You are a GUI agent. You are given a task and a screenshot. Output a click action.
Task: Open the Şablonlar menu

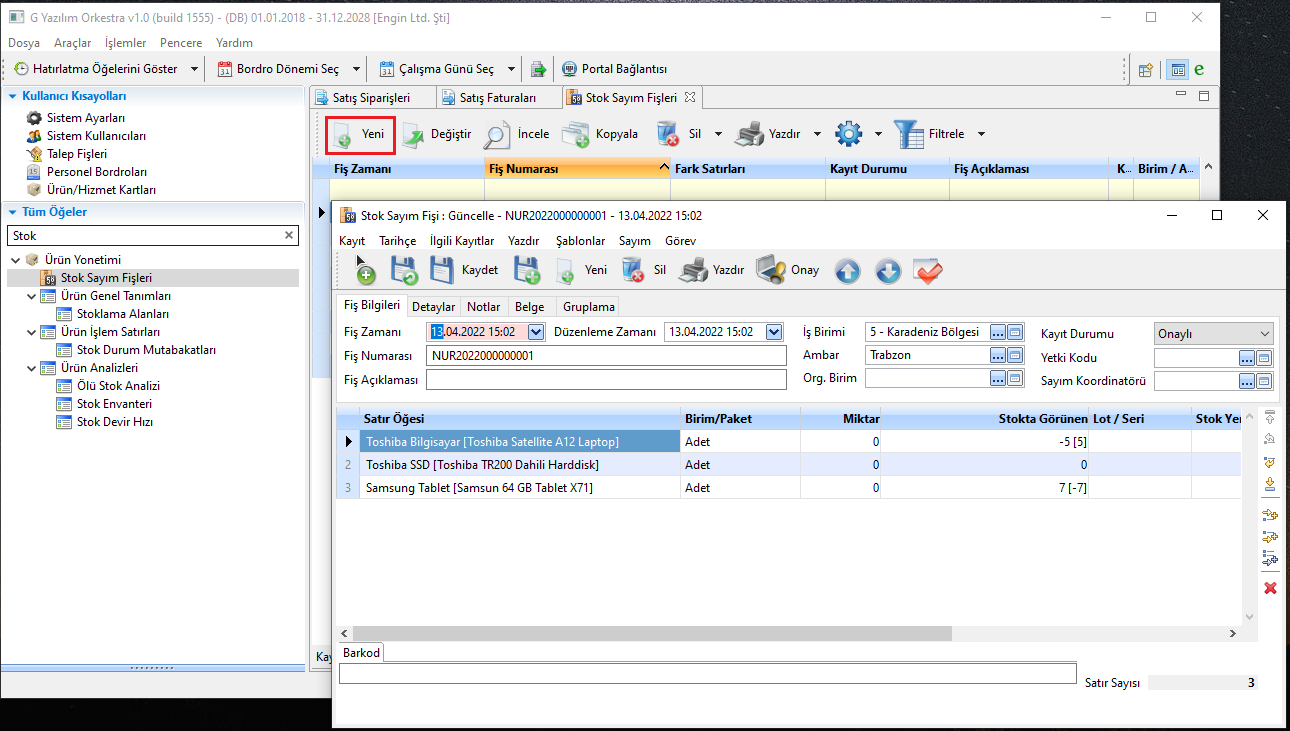click(x=580, y=241)
